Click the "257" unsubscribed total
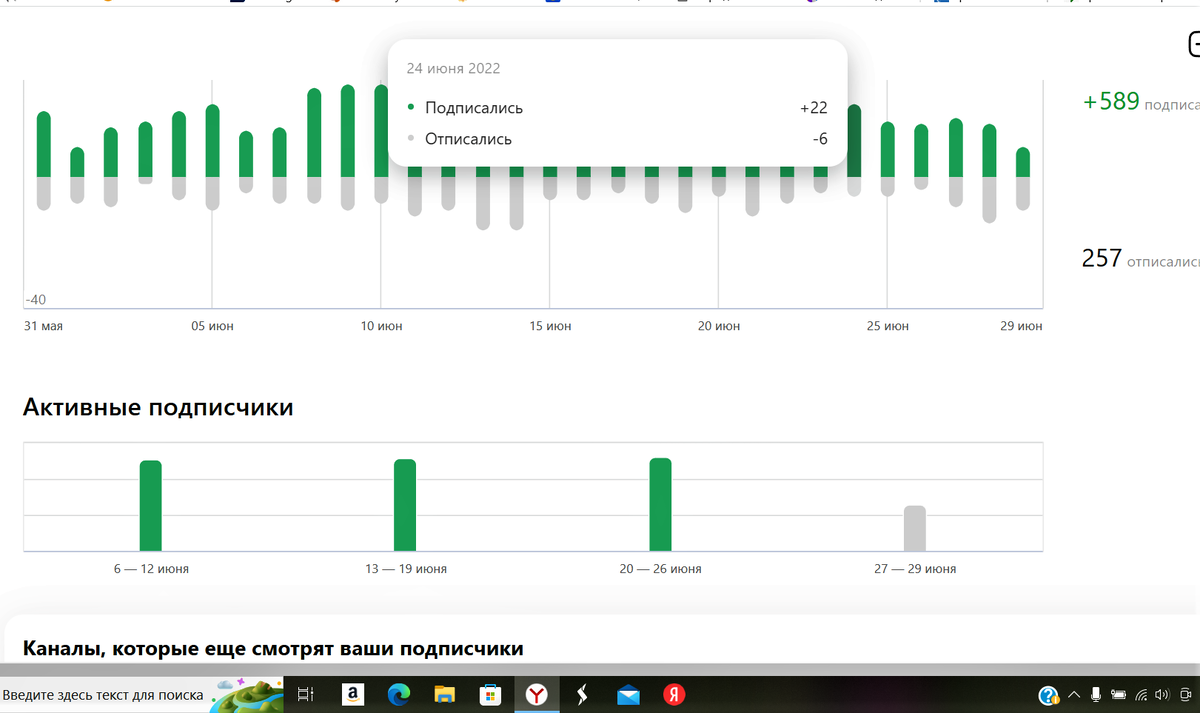Viewport: 1200px width, 713px height. tap(1101, 258)
